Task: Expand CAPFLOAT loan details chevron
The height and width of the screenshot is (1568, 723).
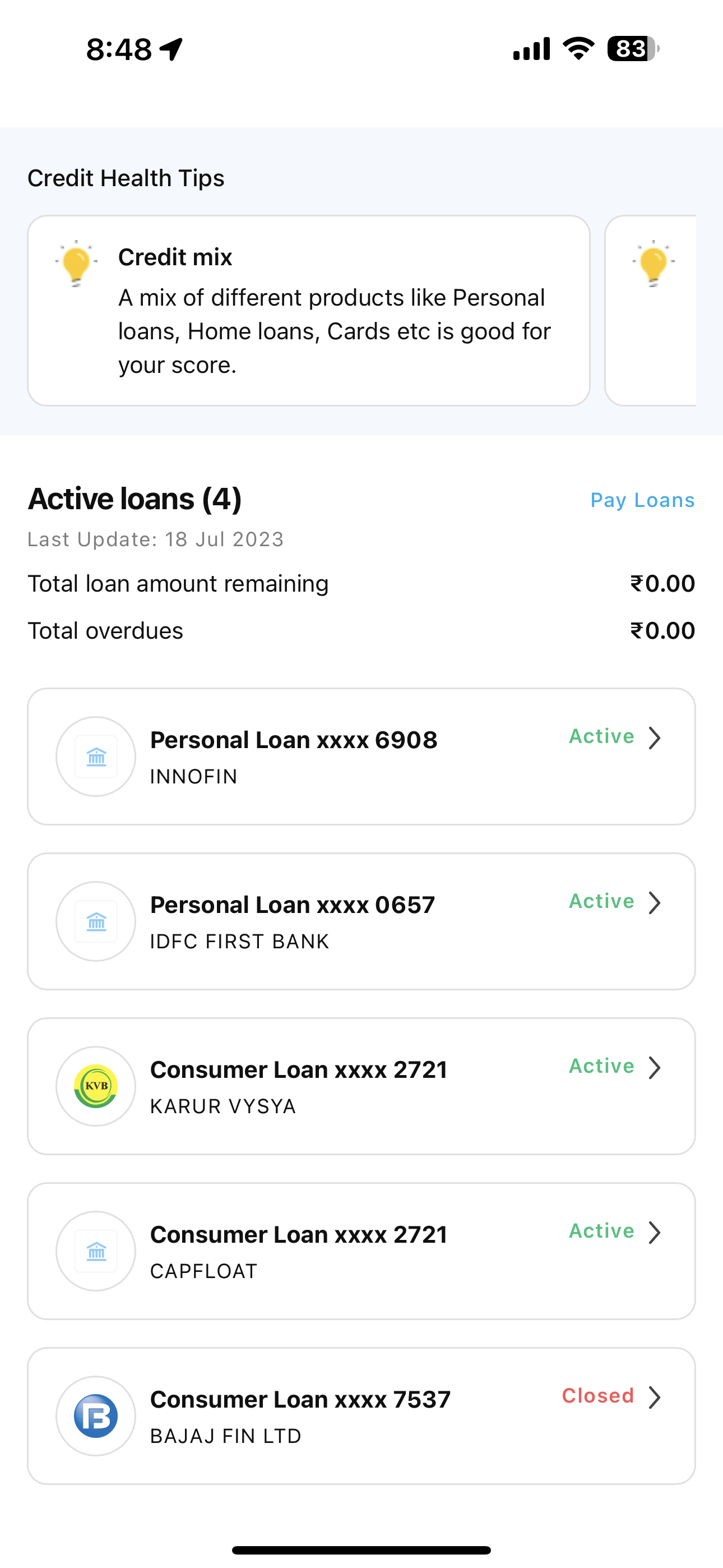Action: (x=655, y=1233)
